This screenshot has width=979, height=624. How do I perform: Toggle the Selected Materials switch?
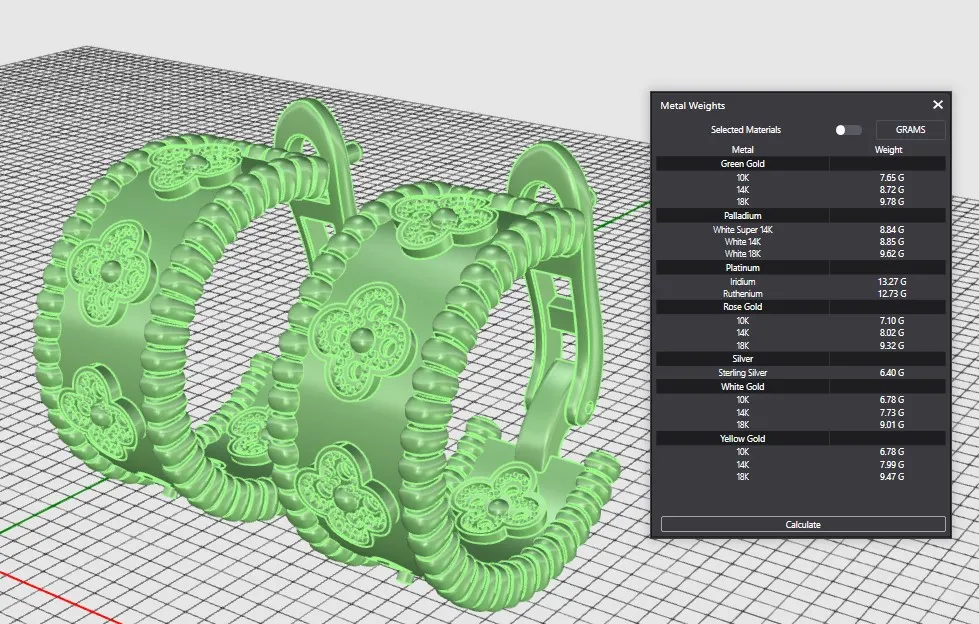pyautogui.click(x=848, y=130)
